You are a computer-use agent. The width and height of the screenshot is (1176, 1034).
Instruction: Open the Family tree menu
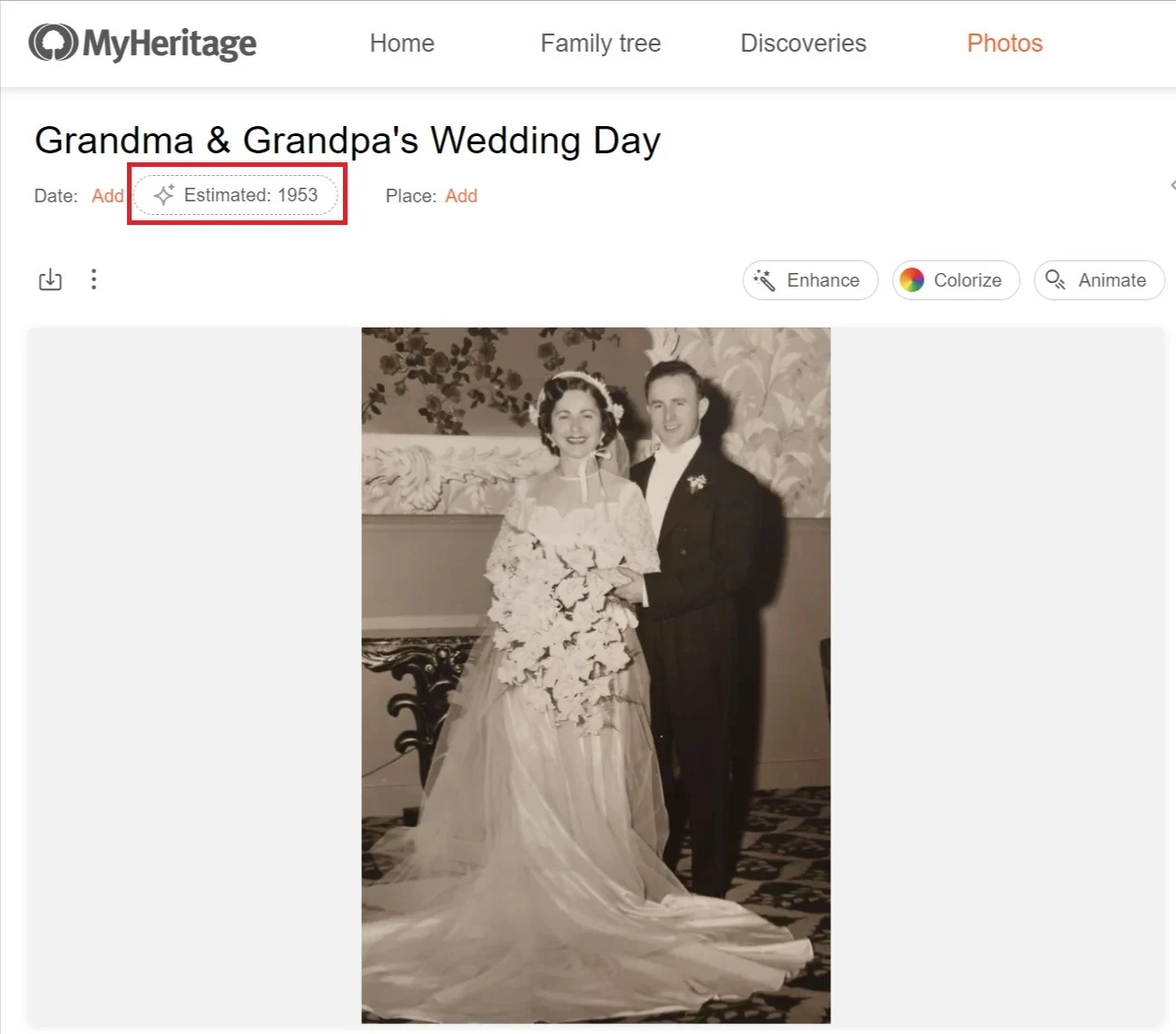coord(601,44)
